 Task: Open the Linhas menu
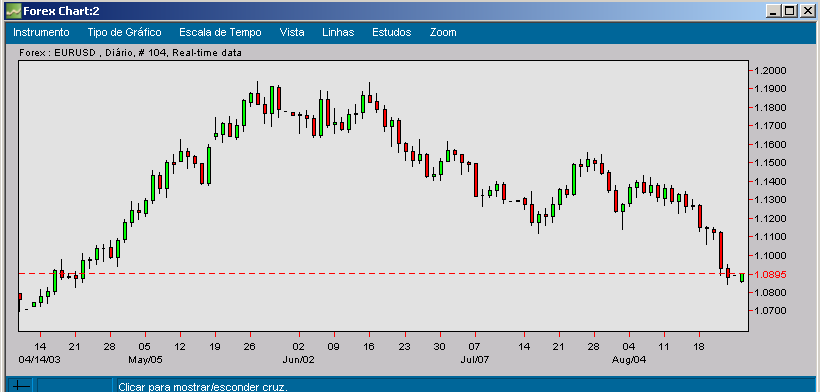pyautogui.click(x=338, y=32)
